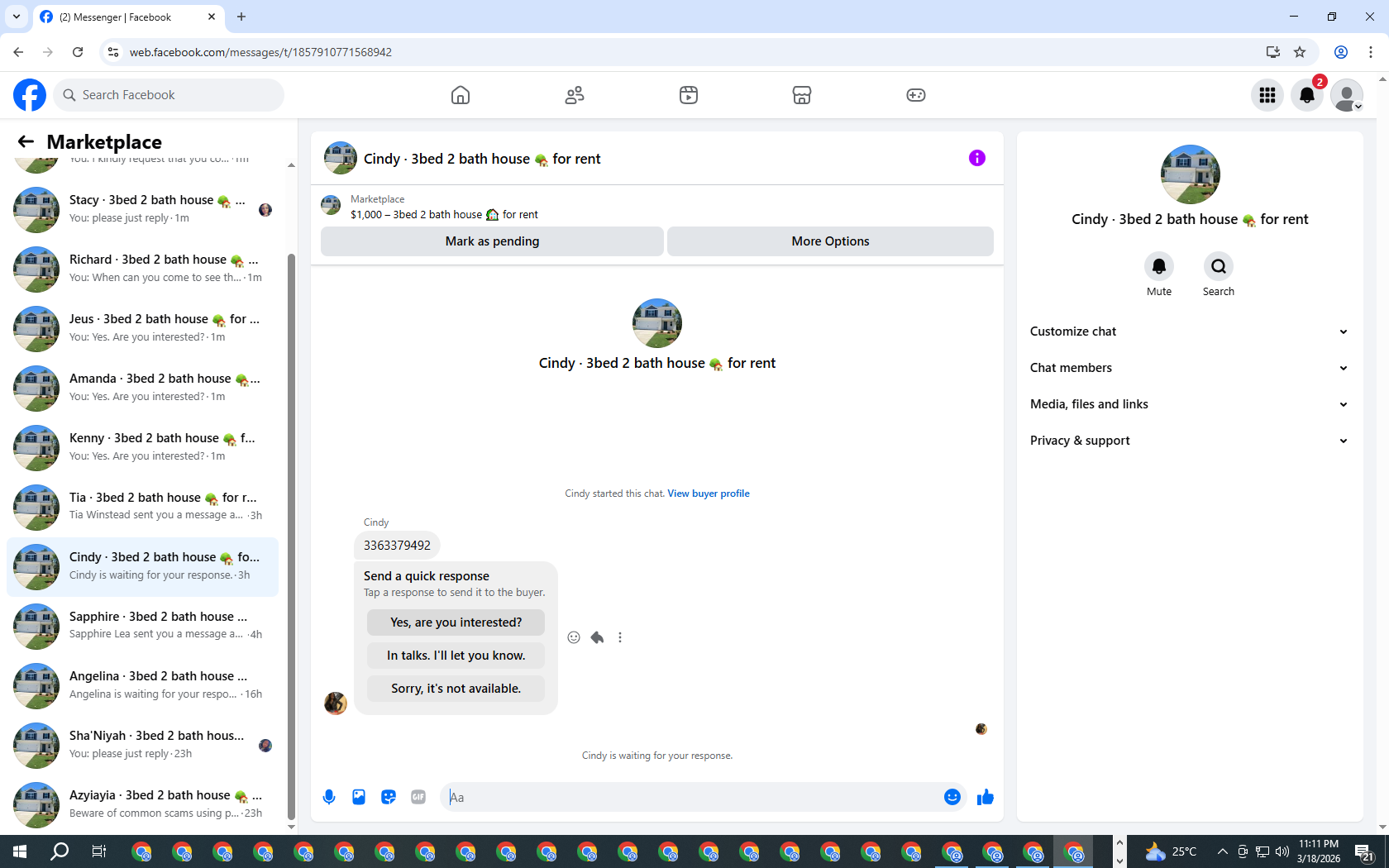This screenshot has width=1389, height=868.
Task: Mute this Cindy conversation
Action: [x=1159, y=266]
